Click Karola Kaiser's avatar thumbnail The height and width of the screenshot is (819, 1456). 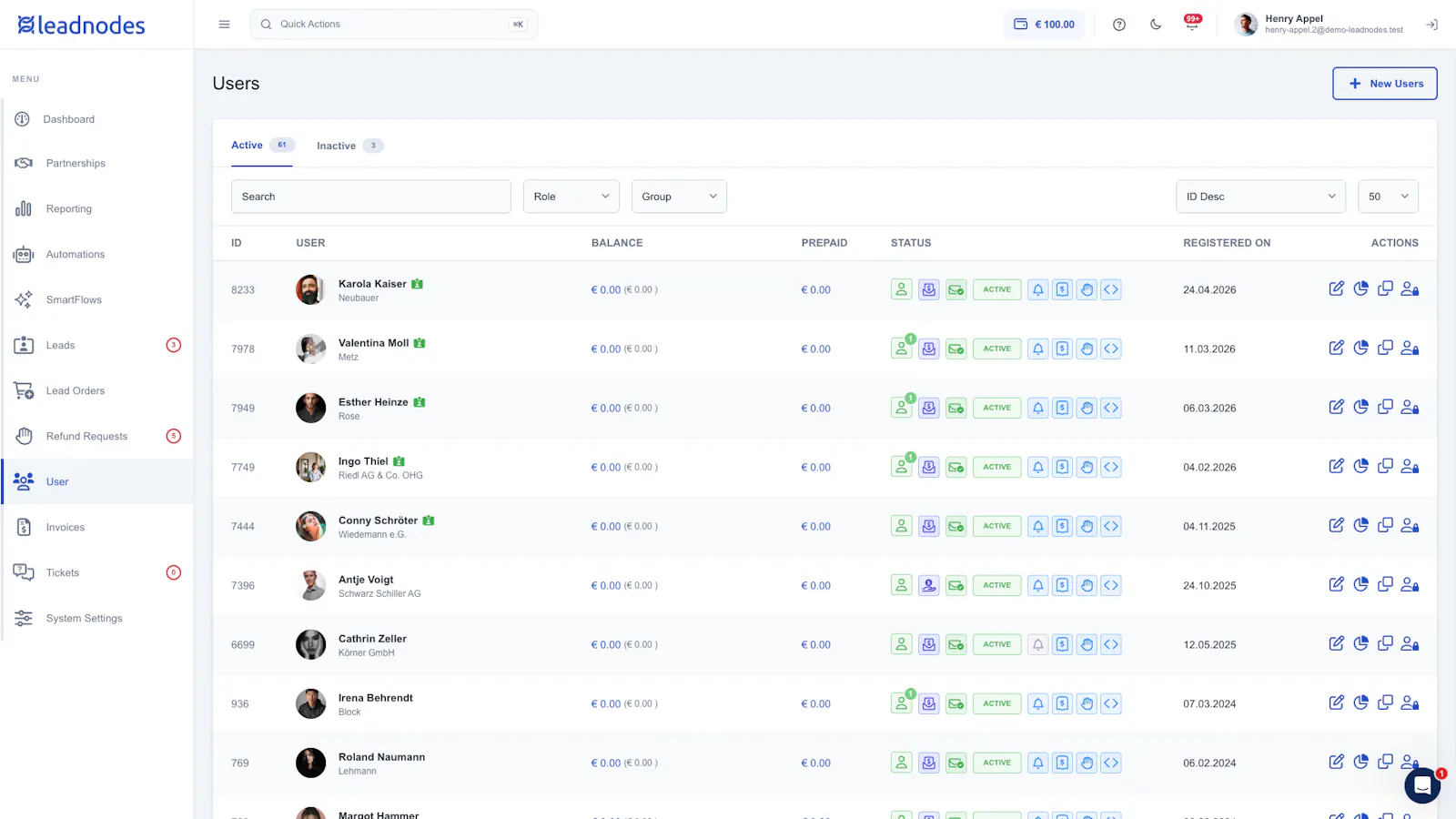click(310, 289)
